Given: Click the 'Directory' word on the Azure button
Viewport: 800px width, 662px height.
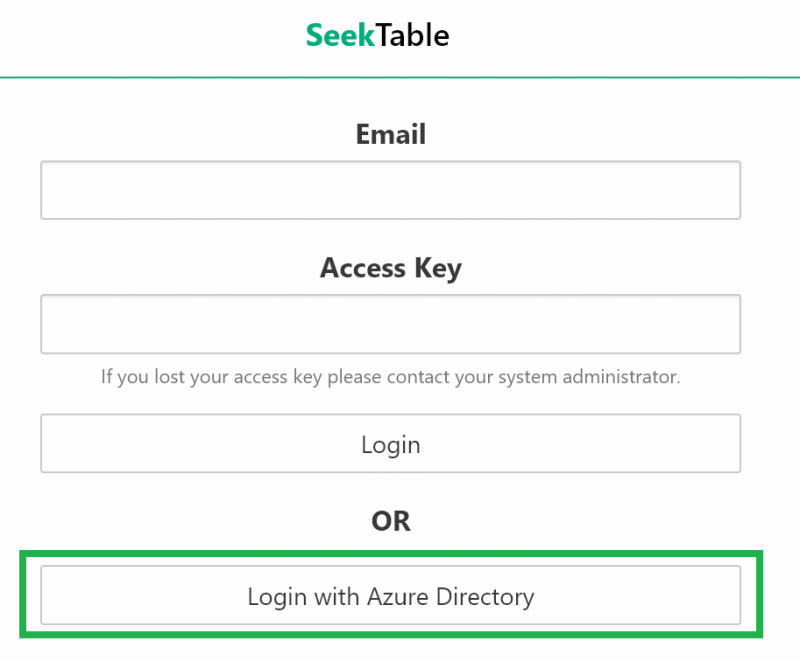Looking at the screenshot, I should click(485, 597).
